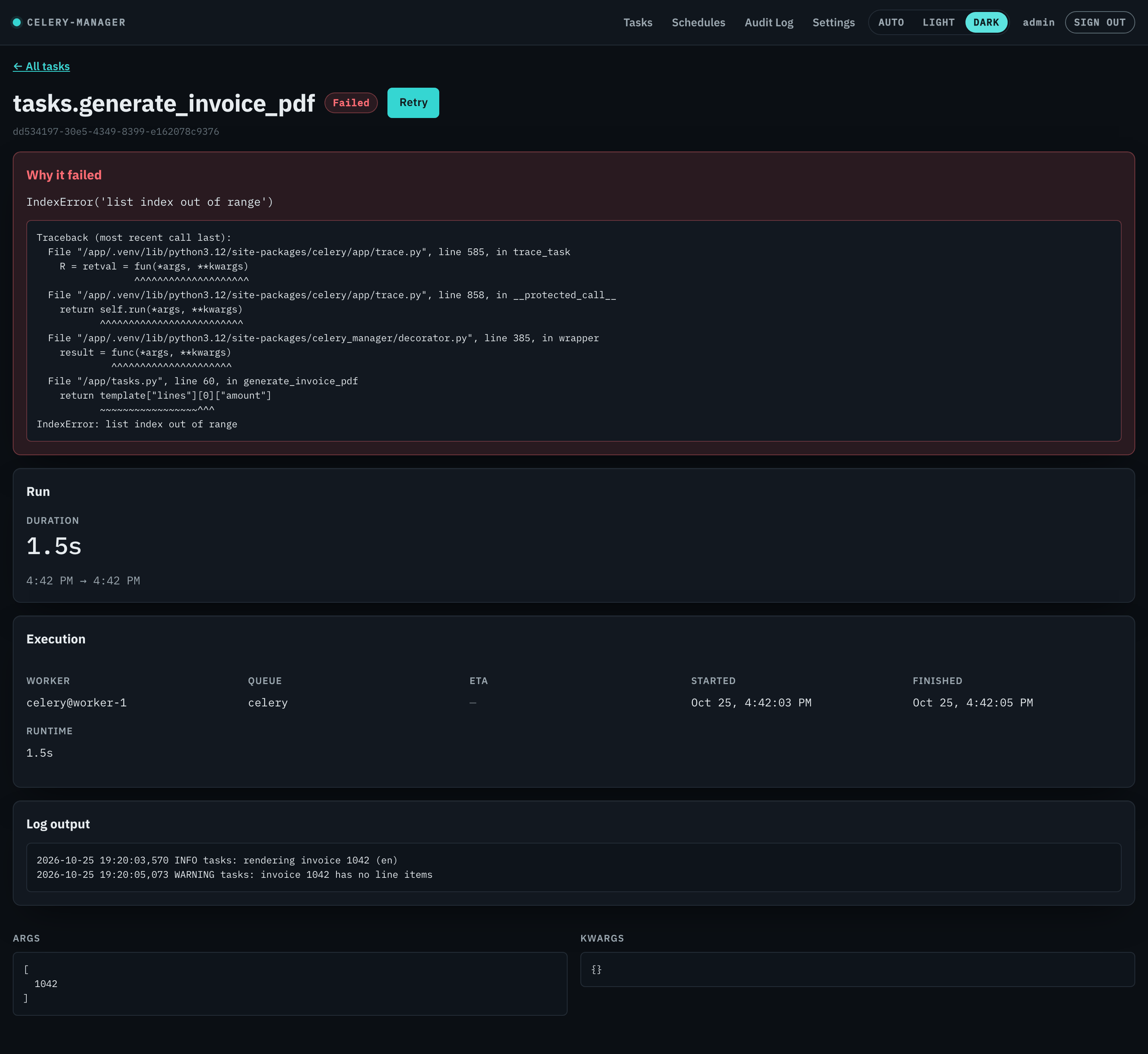
Task: Click the Why it failed heading
Action: pyautogui.click(x=64, y=175)
